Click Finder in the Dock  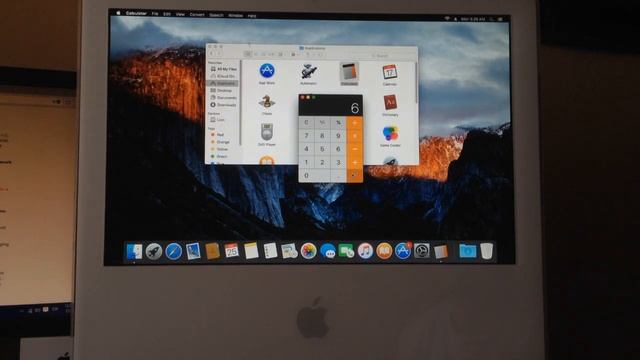(134, 251)
